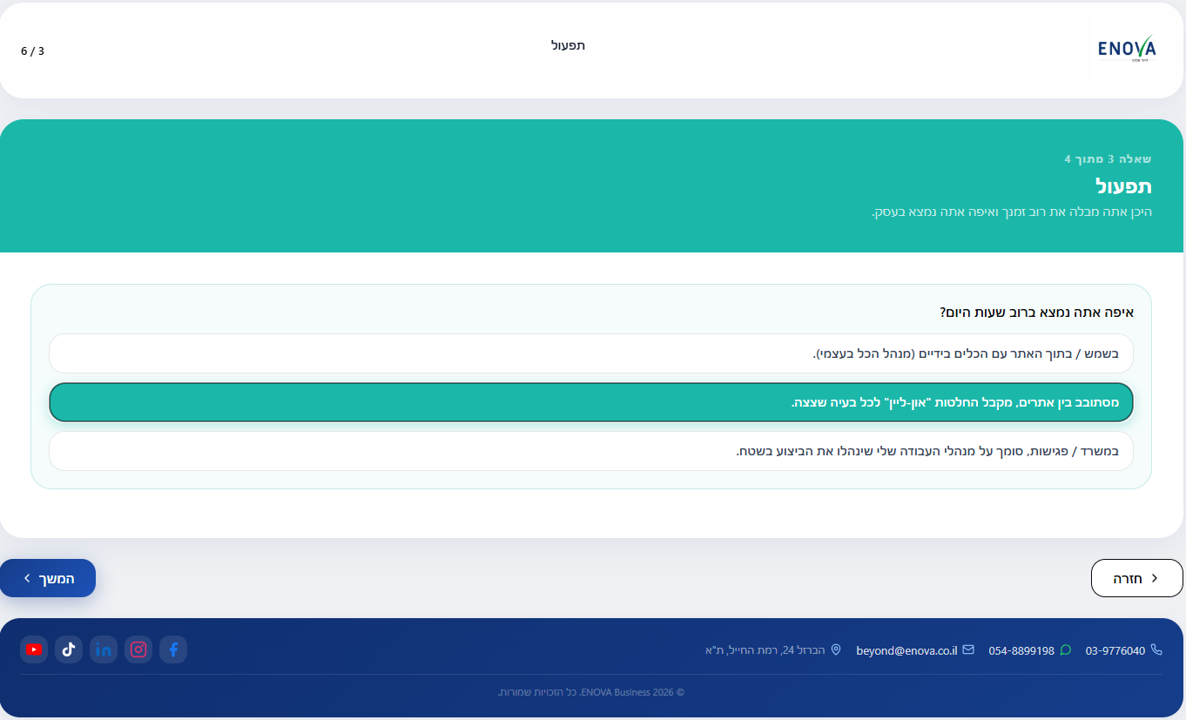Click the ENOVA logo in header
Image resolution: width=1186 pixels, height=720 pixels.
coord(1127,48)
